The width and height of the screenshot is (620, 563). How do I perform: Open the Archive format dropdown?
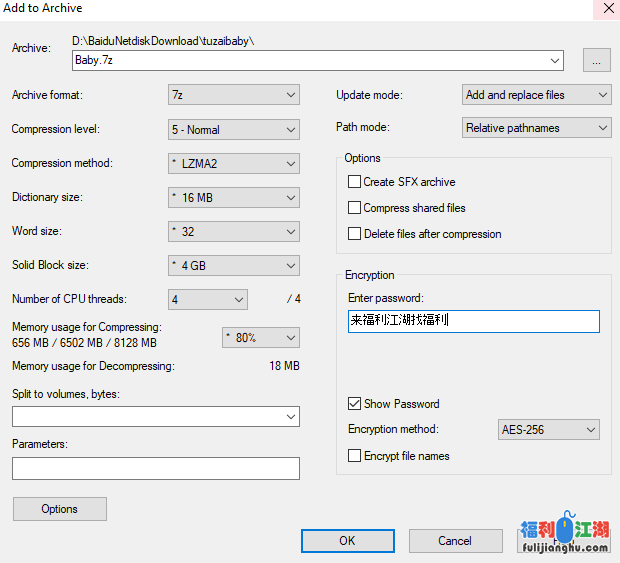[x=234, y=95]
